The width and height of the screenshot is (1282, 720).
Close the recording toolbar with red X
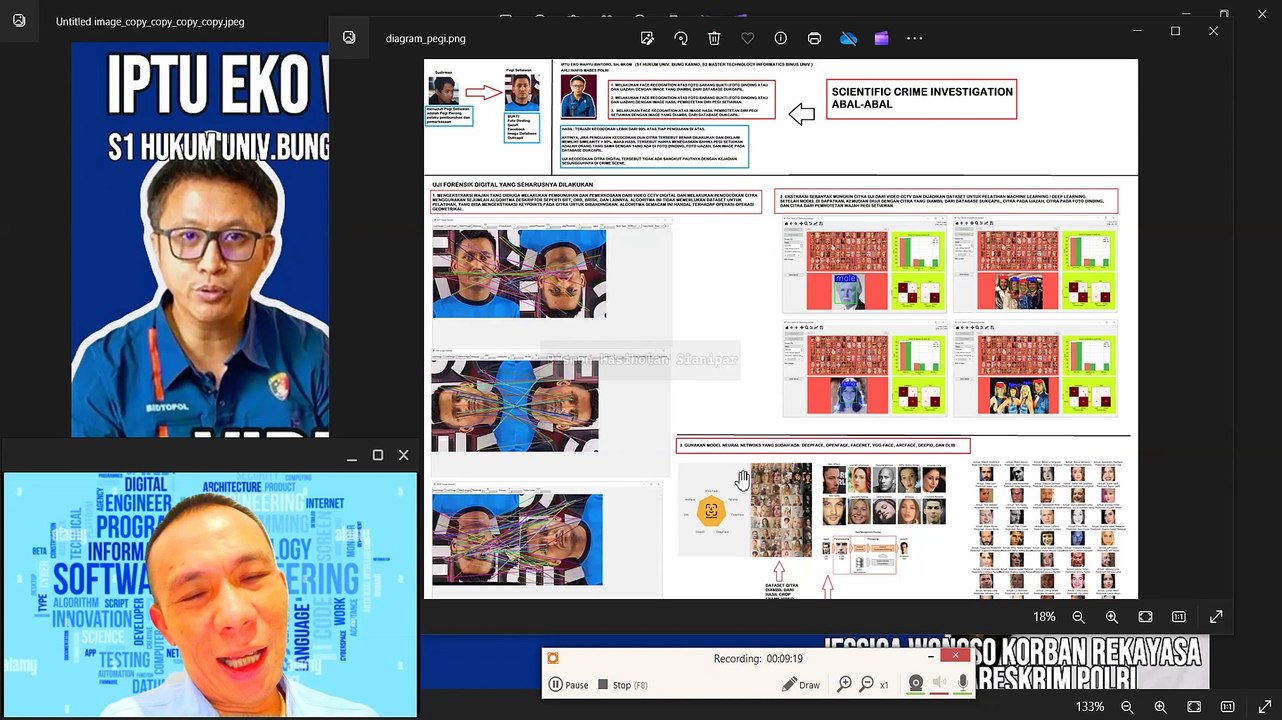pyautogui.click(x=956, y=655)
